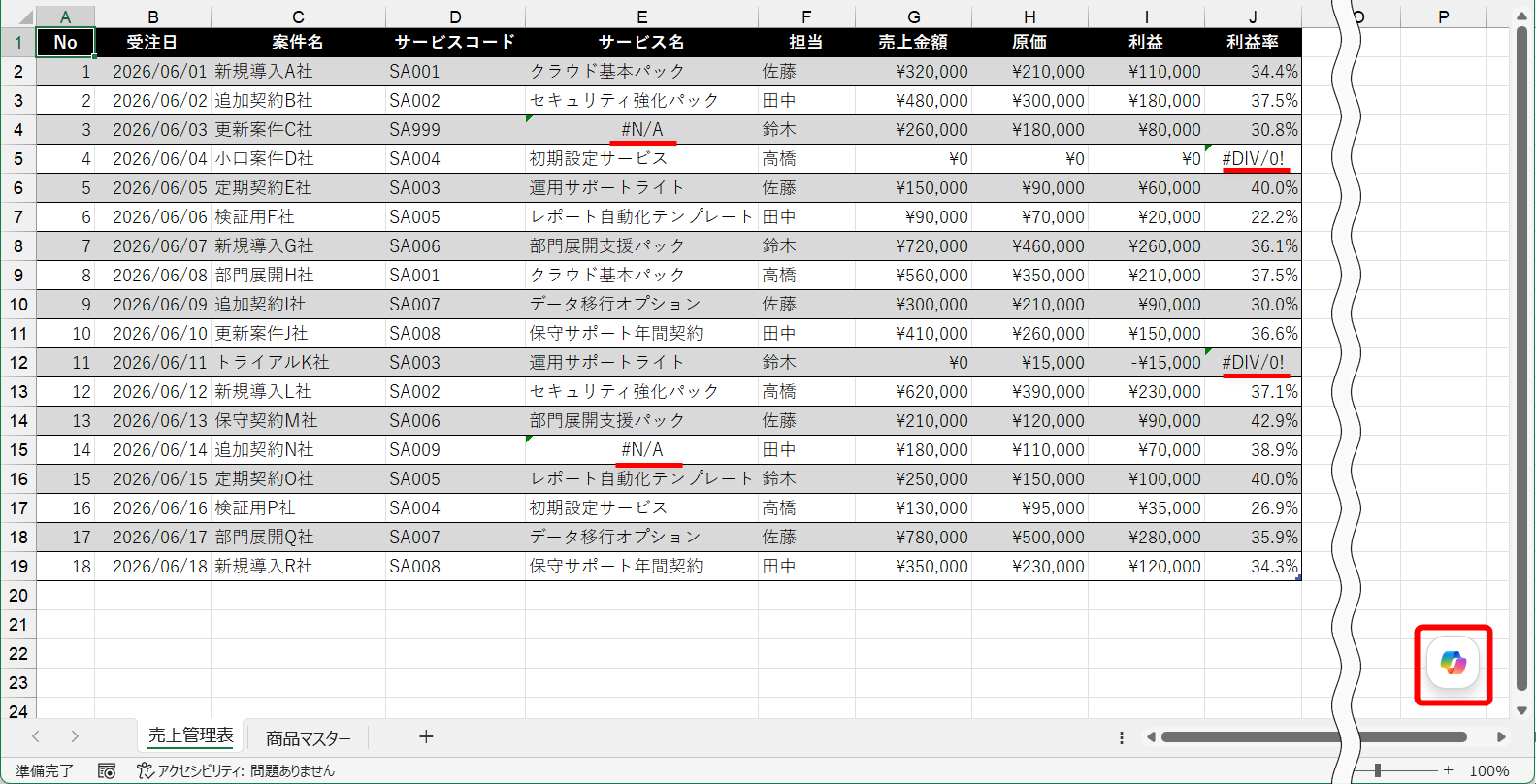
Task: Click the 42.9% profit rate cell
Action: 1253,420
